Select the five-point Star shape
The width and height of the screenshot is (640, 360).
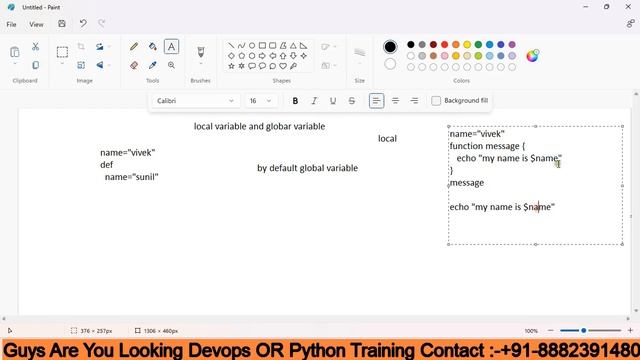point(231,66)
